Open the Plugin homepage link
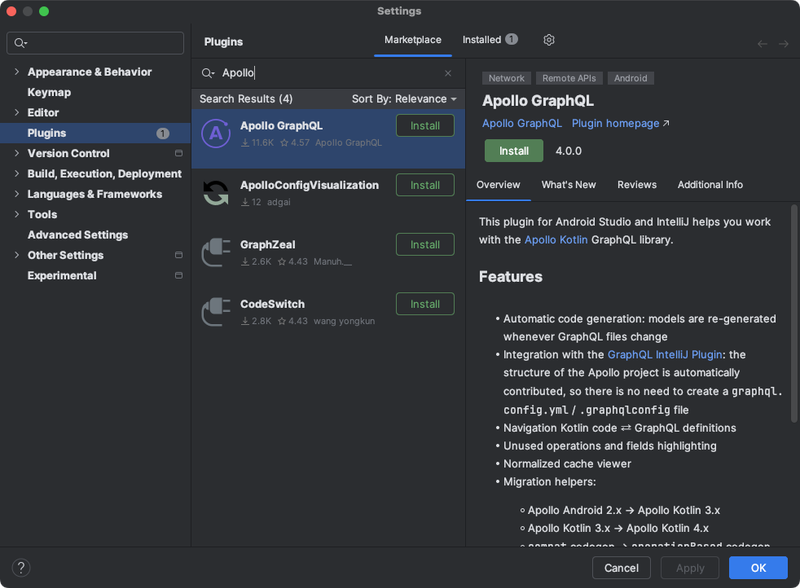The height and width of the screenshot is (588, 800). [x=620, y=124]
